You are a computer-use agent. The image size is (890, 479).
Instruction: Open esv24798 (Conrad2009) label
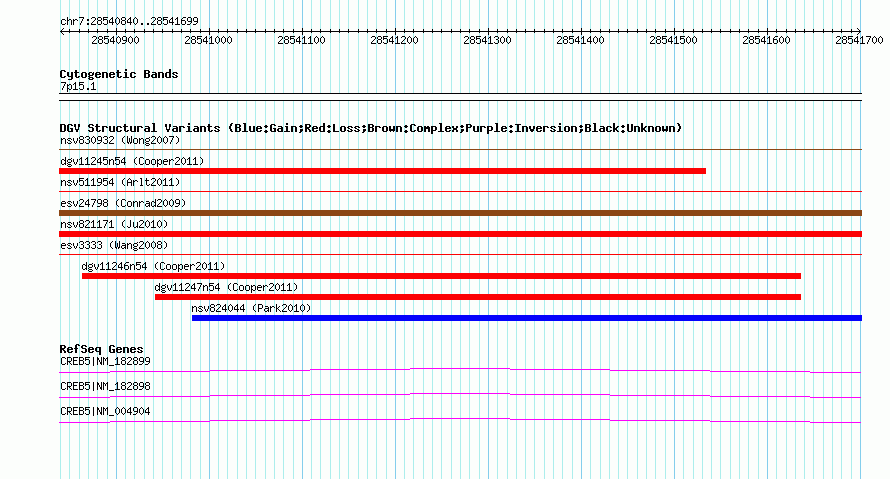tap(123, 203)
